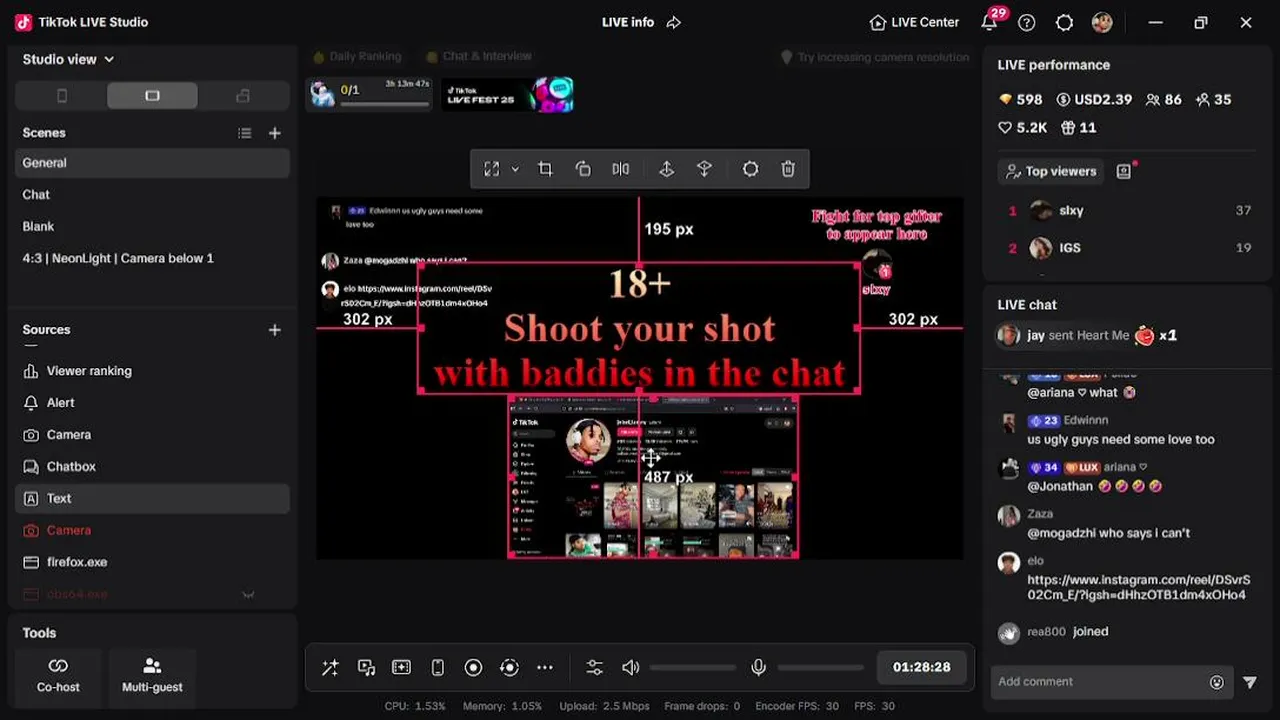
Task: Open the fit options dropdown arrow
Action: click(515, 169)
